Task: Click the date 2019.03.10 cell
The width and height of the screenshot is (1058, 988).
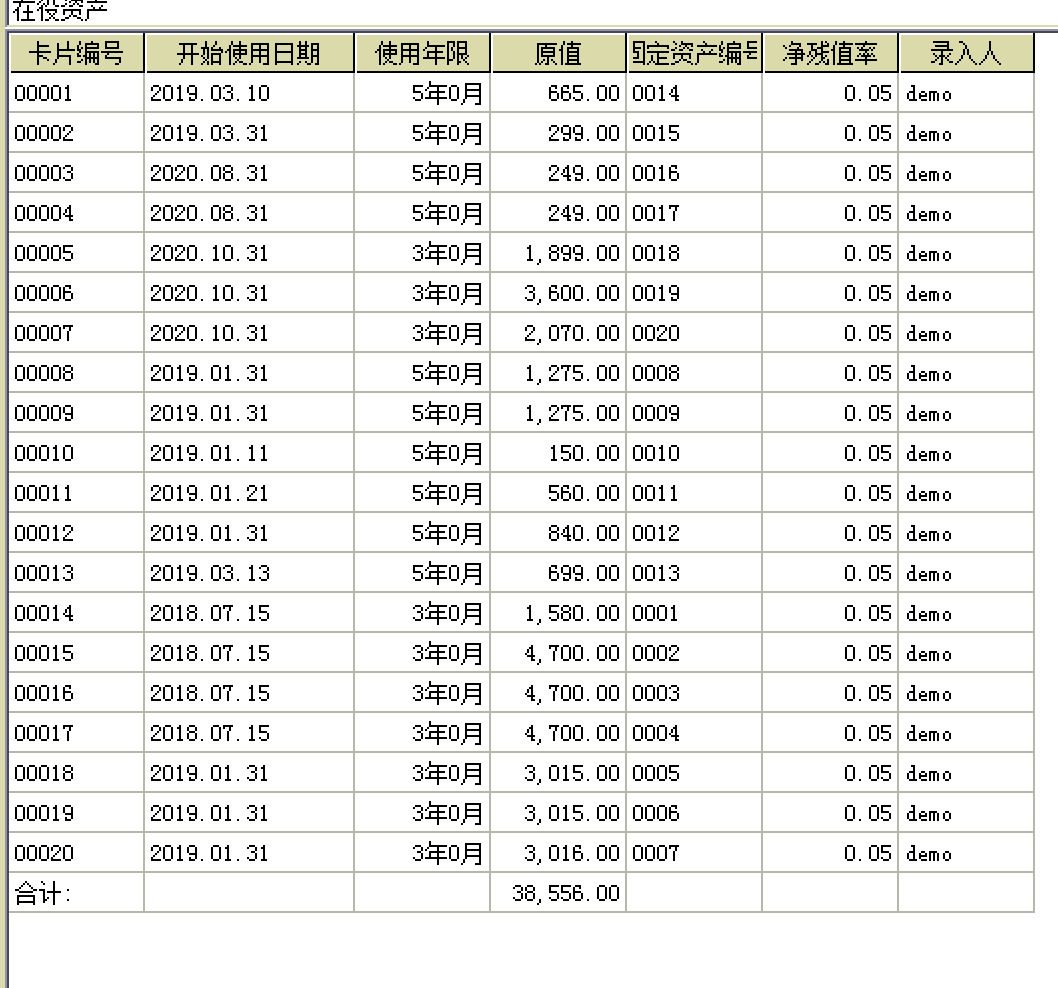Action: click(249, 93)
